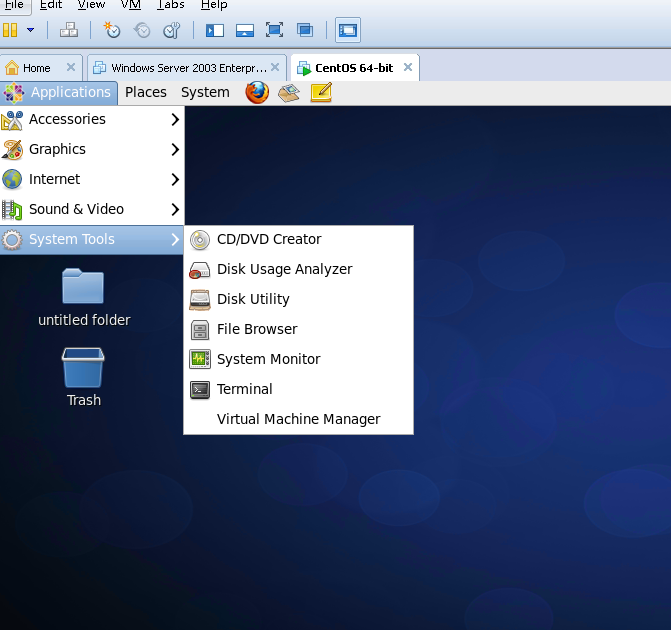Click the send Ctrl+Alt+Del toolbar icon
Viewport: 671px width, 630px height.
coord(69,30)
